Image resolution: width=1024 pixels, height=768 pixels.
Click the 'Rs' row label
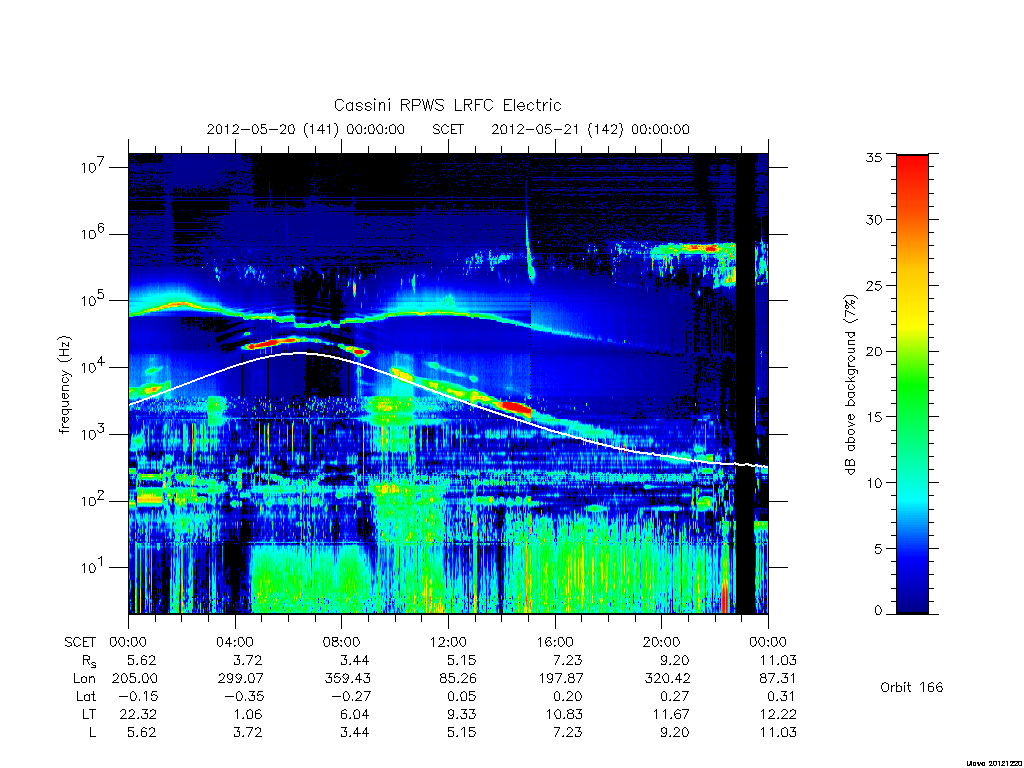[89, 661]
